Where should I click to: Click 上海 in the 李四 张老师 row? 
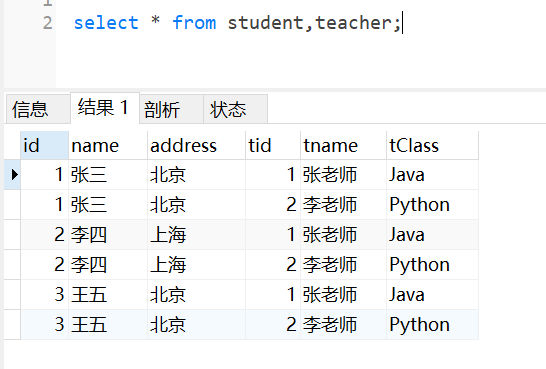[x=196, y=235]
